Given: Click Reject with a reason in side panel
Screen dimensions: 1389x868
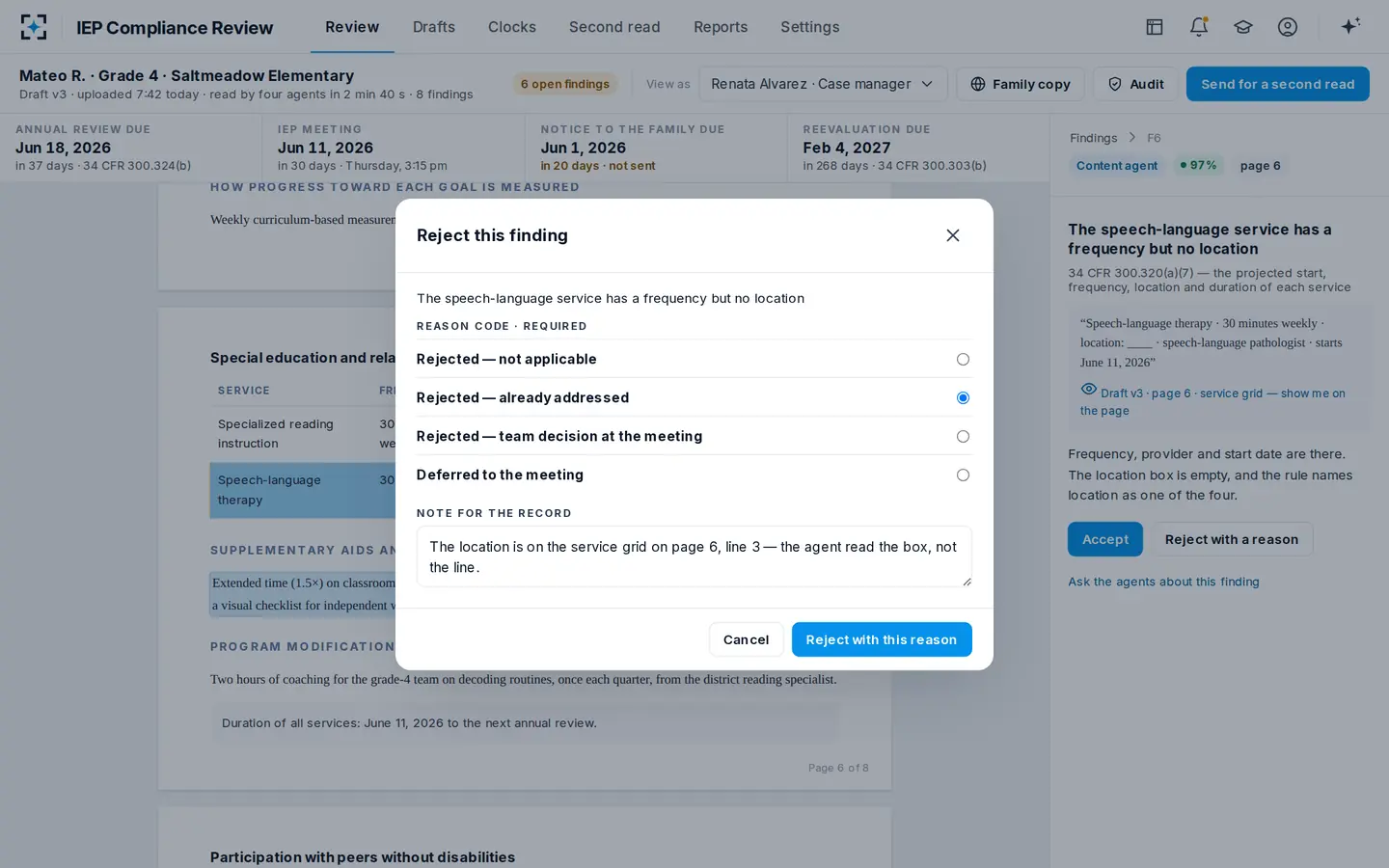Looking at the screenshot, I should [x=1232, y=539].
